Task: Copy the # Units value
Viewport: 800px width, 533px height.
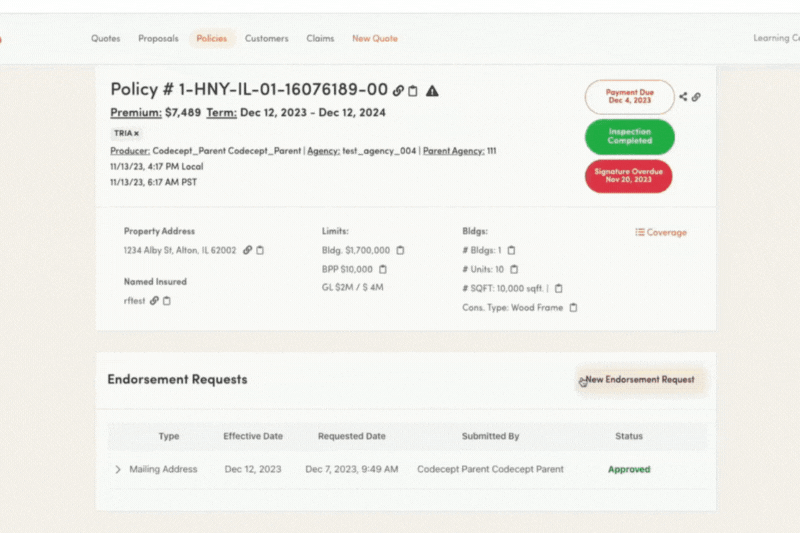Action: 514,269
